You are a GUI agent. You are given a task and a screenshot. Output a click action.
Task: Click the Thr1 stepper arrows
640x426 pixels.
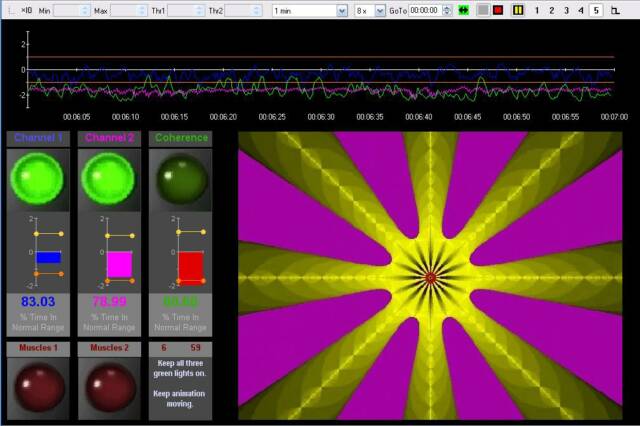[199, 11]
